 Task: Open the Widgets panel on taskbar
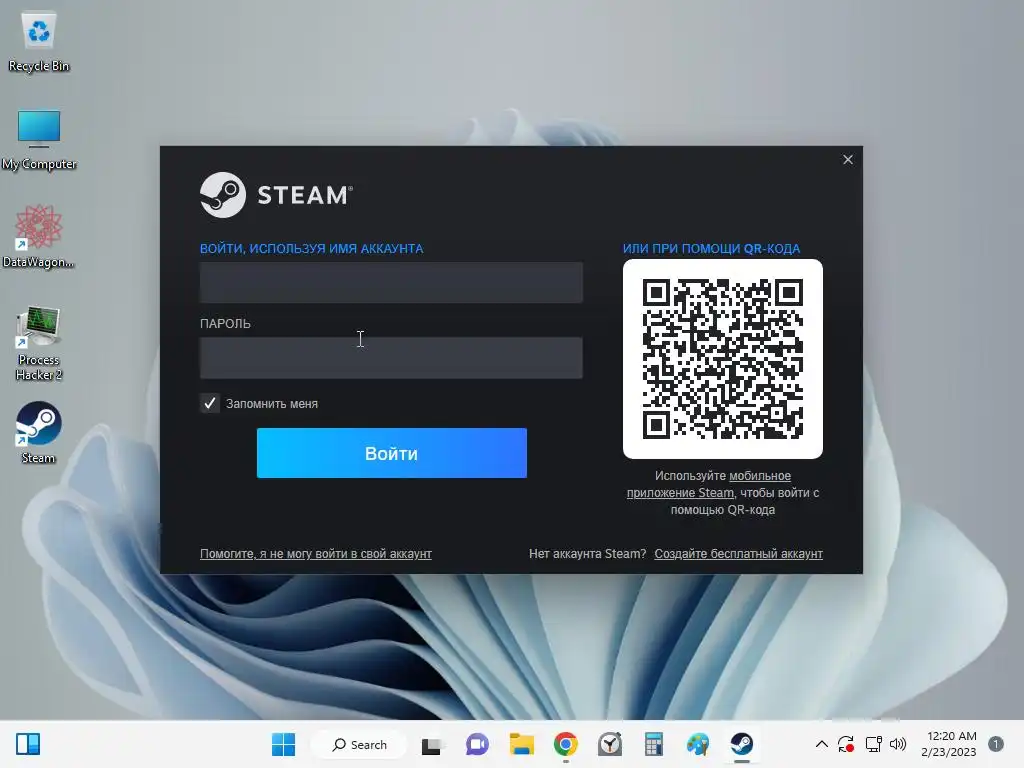click(x=28, y=744)
